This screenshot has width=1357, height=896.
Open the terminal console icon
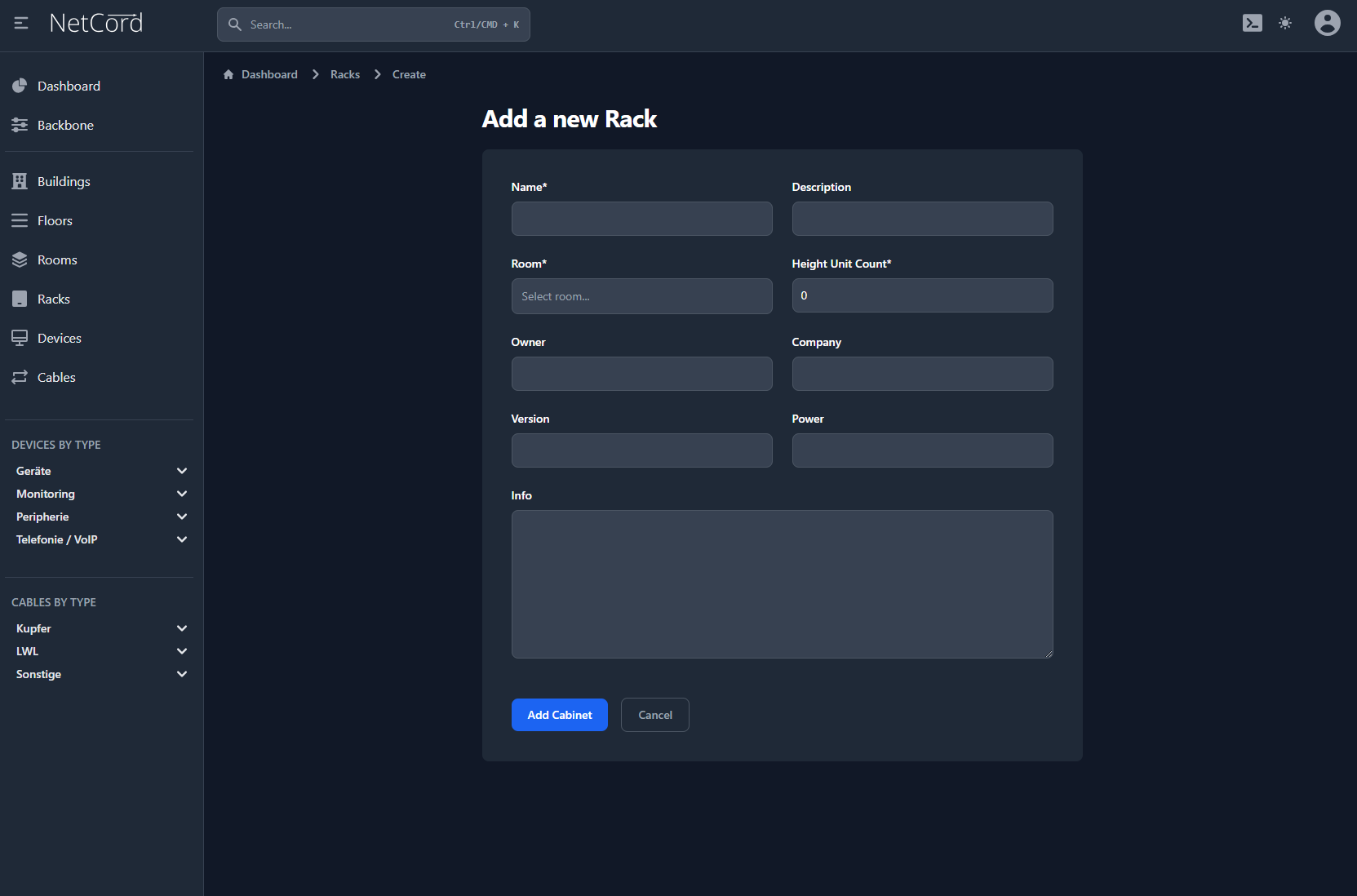pyautogui.click(x=1252, y=24)
